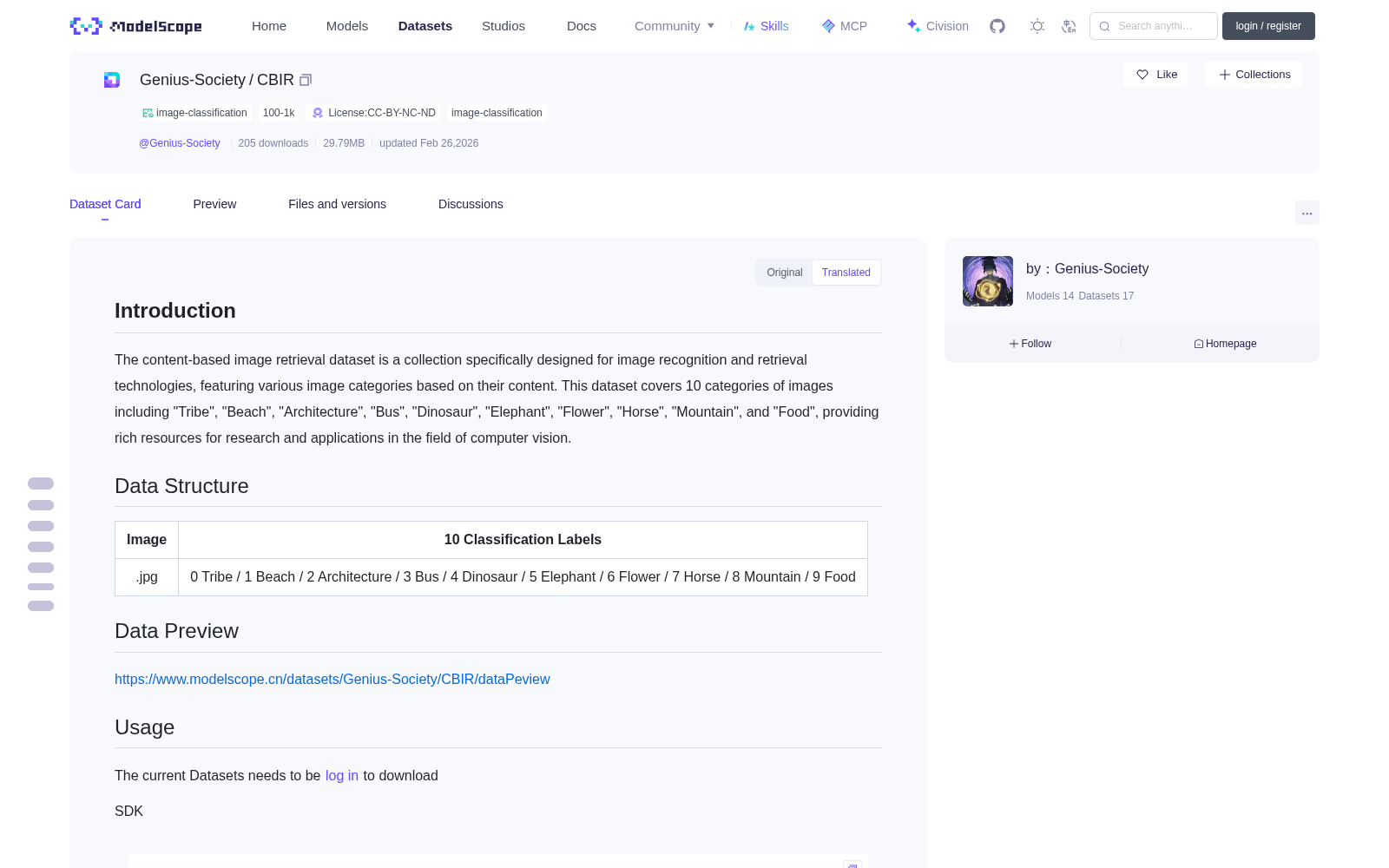Focus the Search anything input field
This screenshot has width=1389, height=868.
point(1154,26)
